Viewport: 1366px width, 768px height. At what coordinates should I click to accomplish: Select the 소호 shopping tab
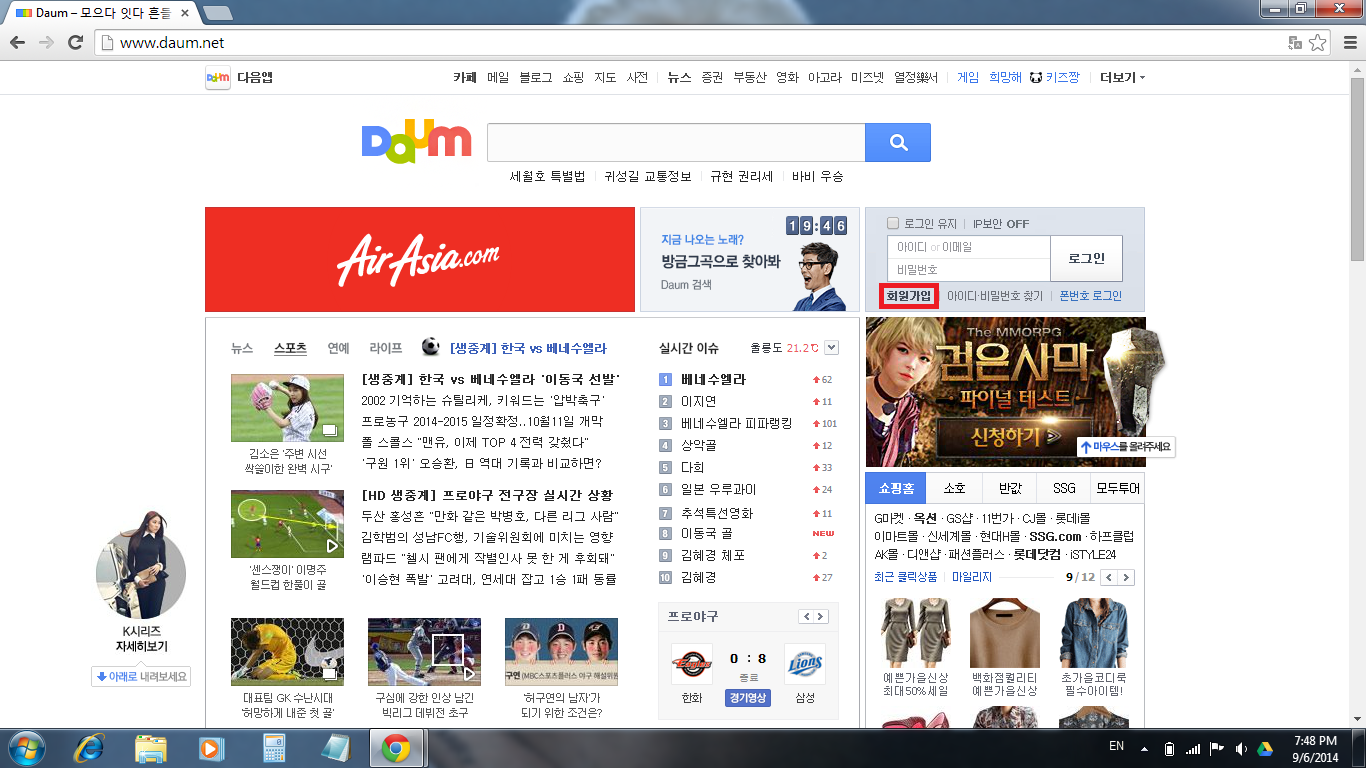pos(954,489)
